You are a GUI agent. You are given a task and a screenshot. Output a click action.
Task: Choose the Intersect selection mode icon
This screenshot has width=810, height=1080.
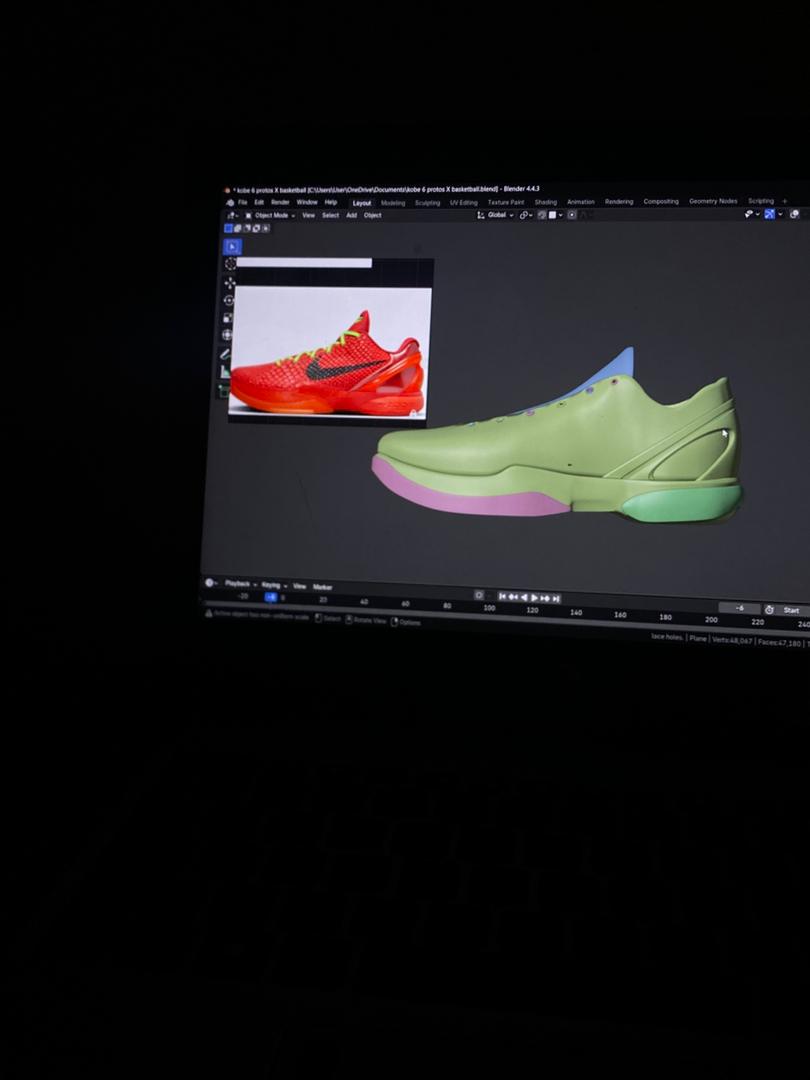click(265, 228)
